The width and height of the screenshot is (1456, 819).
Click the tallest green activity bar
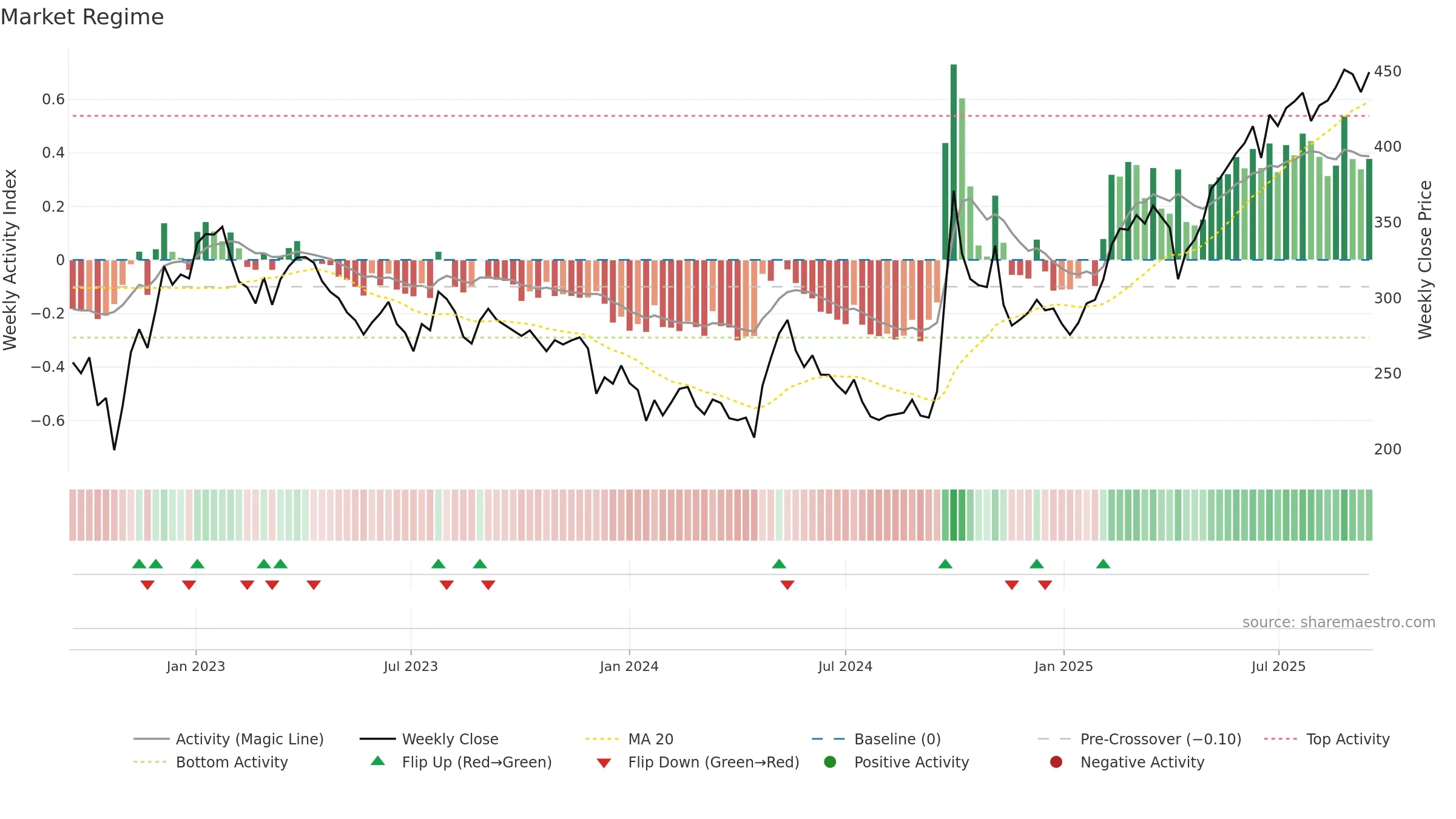[954, 162]
